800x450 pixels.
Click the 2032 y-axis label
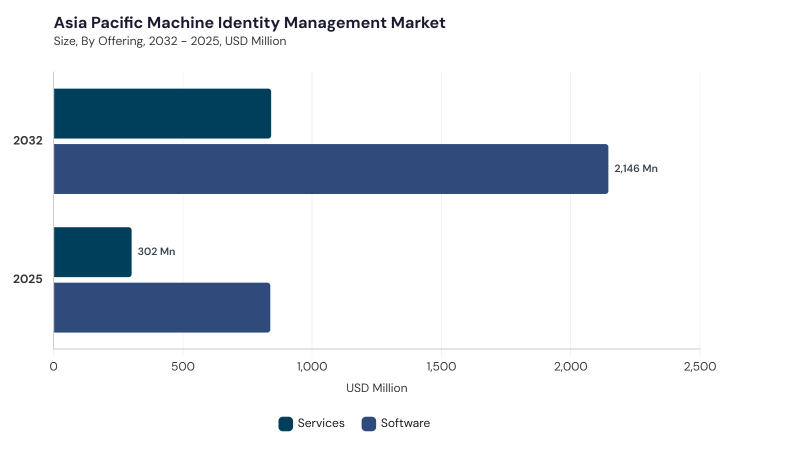(28, 141)
